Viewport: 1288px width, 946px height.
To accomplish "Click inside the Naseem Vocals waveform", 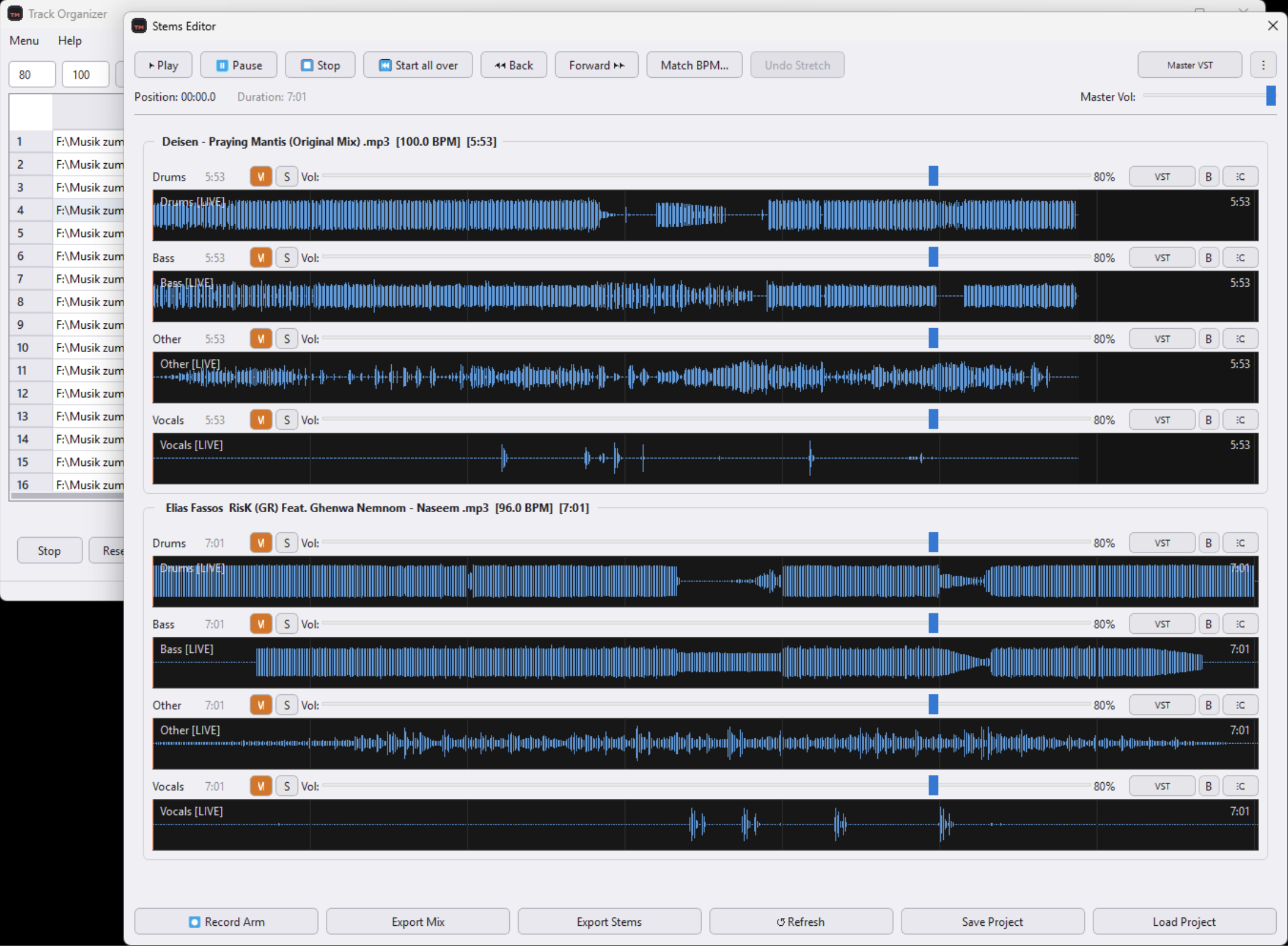I will coord(705,825).
